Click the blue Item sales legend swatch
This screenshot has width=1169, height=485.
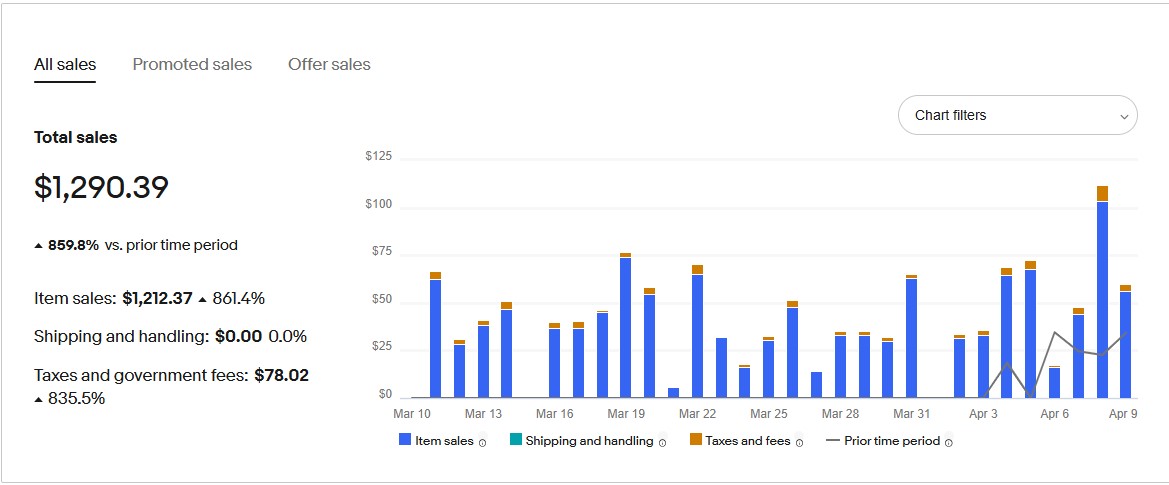pyautogui.click(x=405, y=440)
